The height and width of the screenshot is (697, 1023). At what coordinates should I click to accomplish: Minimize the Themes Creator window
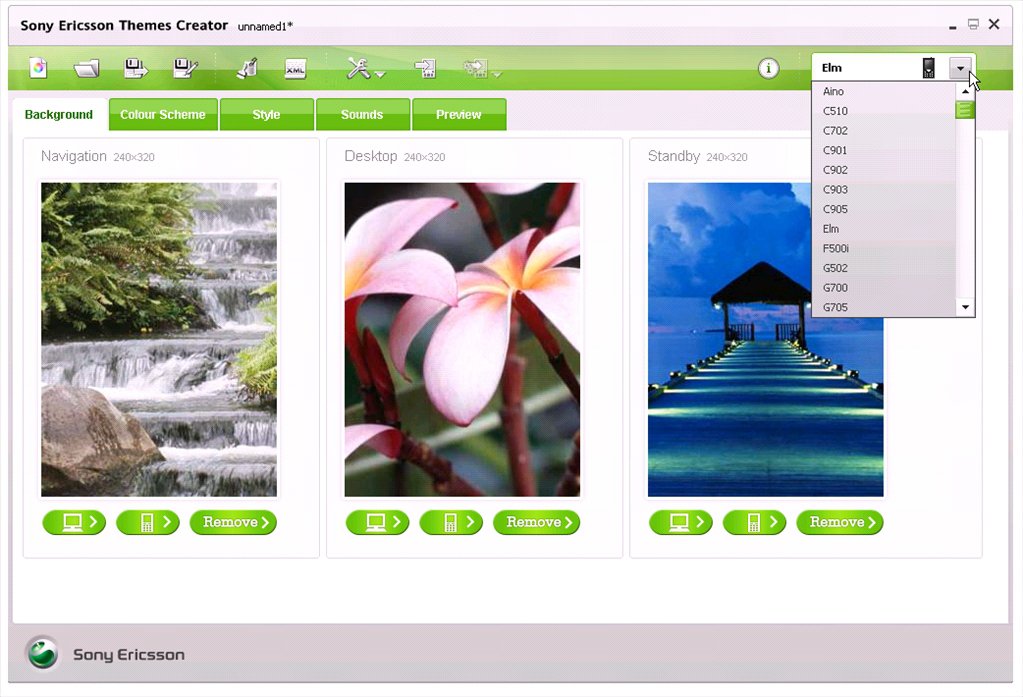pyautogui.click(x=953, y=26)
